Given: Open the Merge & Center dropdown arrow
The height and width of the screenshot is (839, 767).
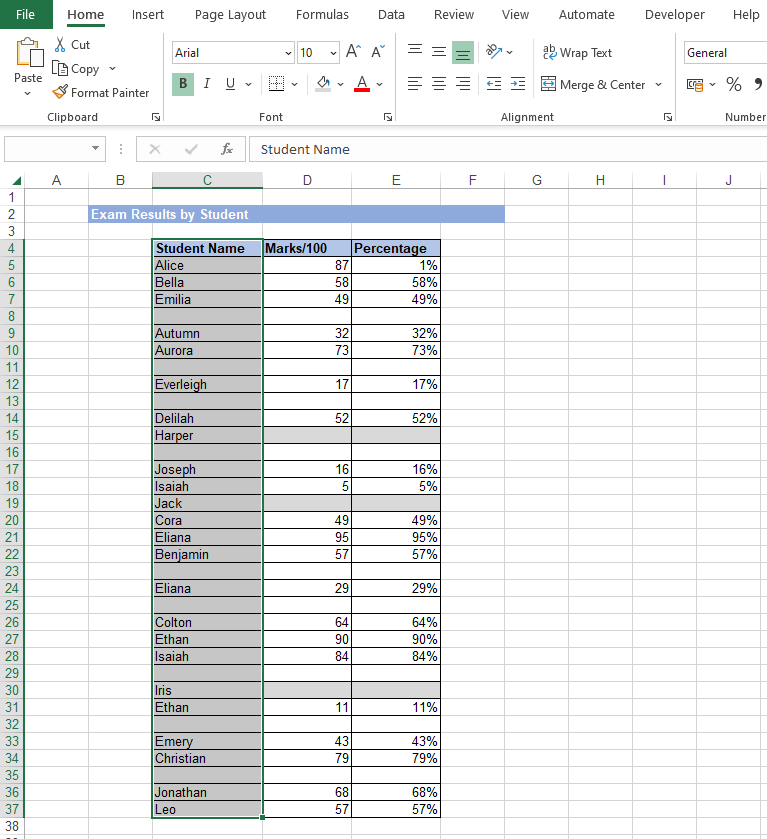Looking at the screenshot, I should coord(659,85).
